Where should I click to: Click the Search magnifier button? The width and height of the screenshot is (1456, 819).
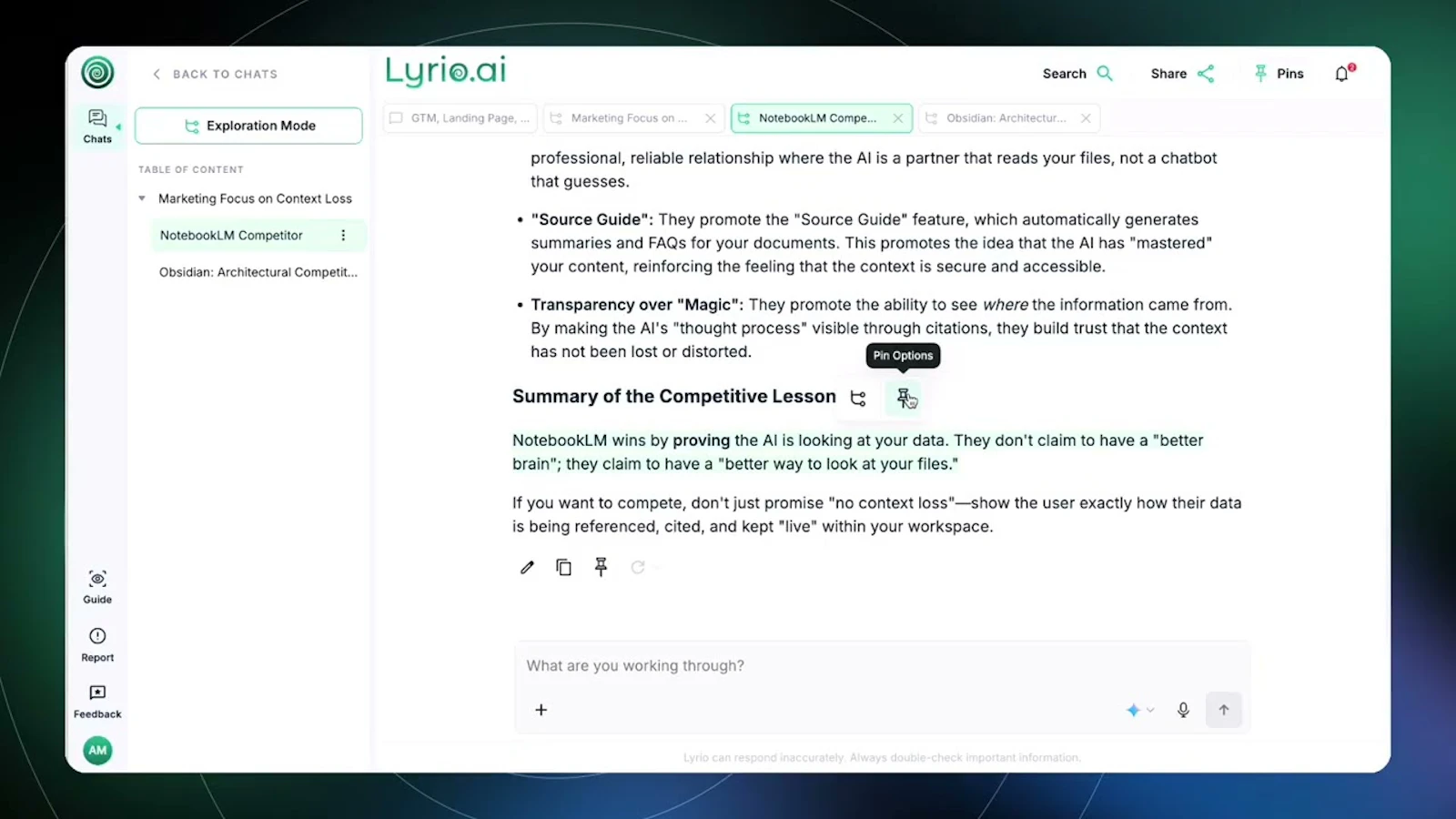click(x=1077, y=74)
